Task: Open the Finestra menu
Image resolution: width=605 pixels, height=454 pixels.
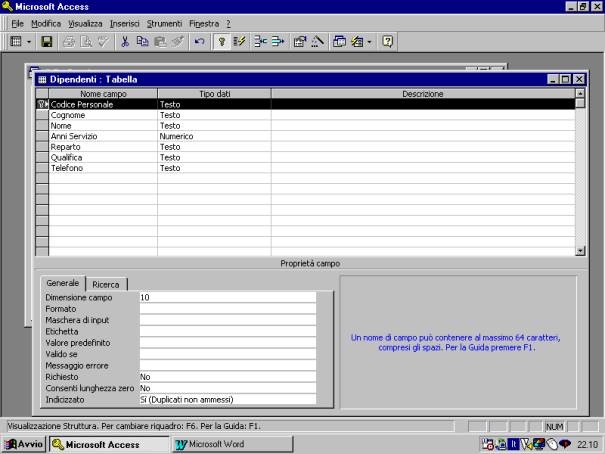Action: point(204,24)
